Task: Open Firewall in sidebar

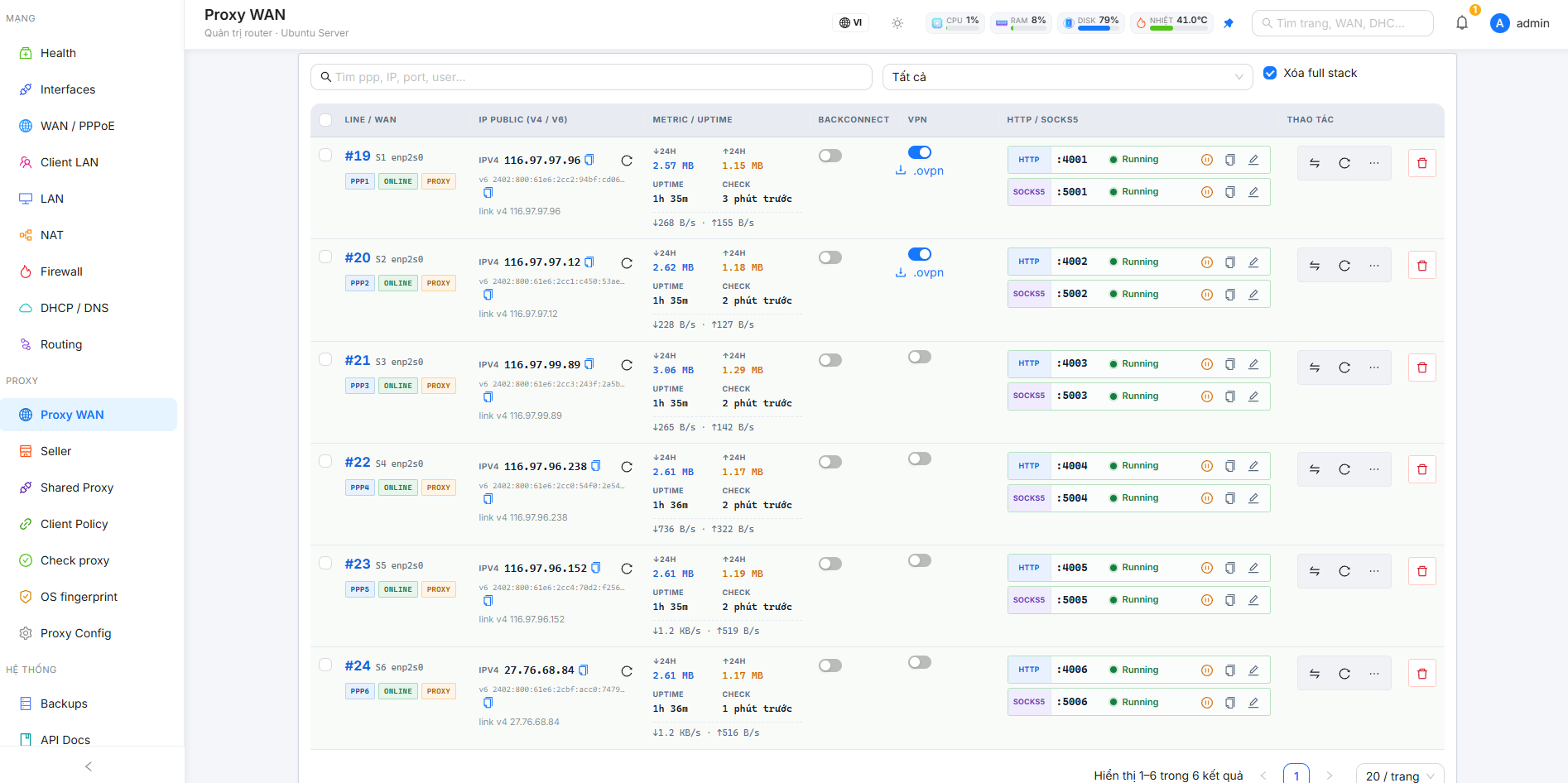Action: pos(89,271)
